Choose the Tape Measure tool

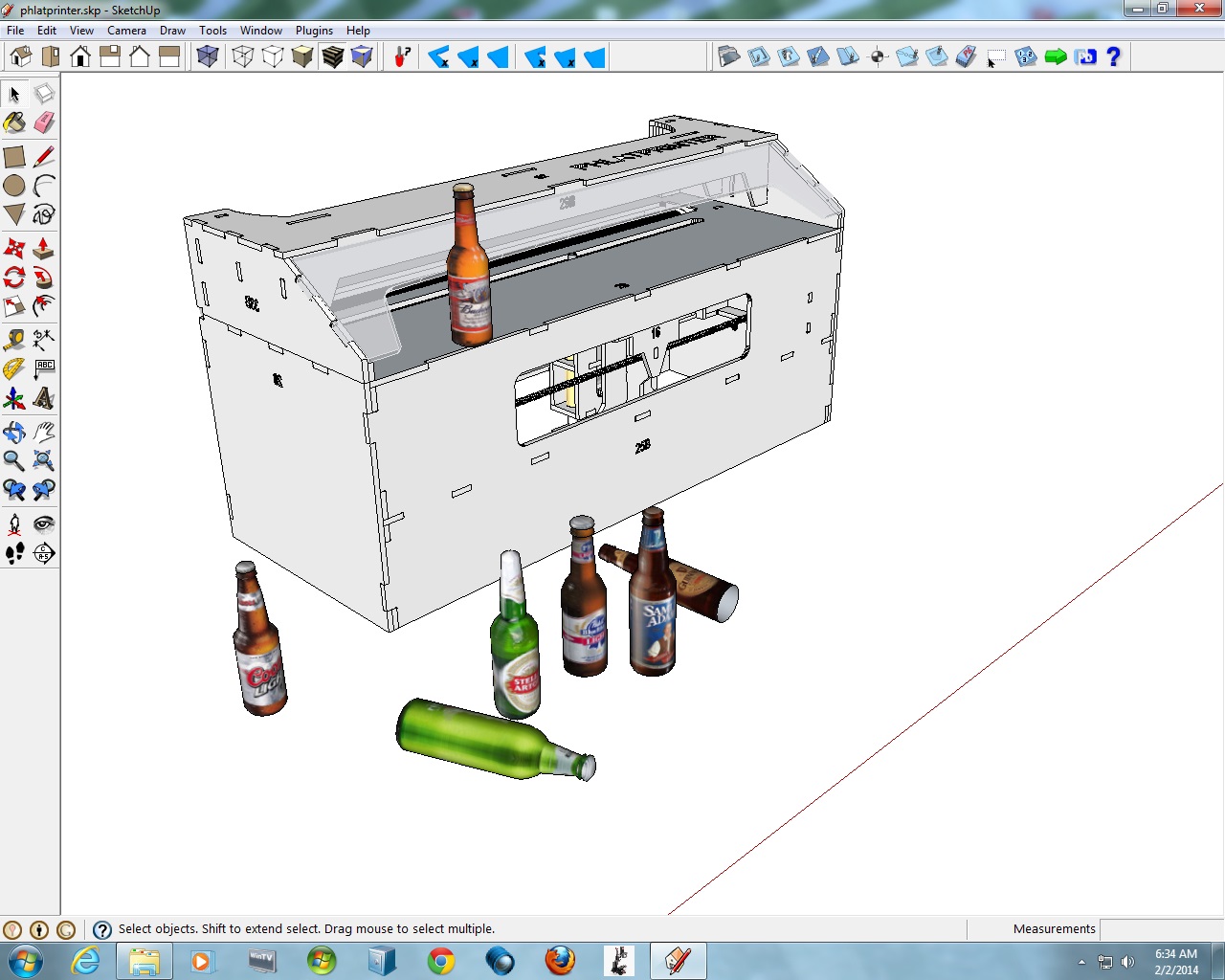(x=14, y=340)
